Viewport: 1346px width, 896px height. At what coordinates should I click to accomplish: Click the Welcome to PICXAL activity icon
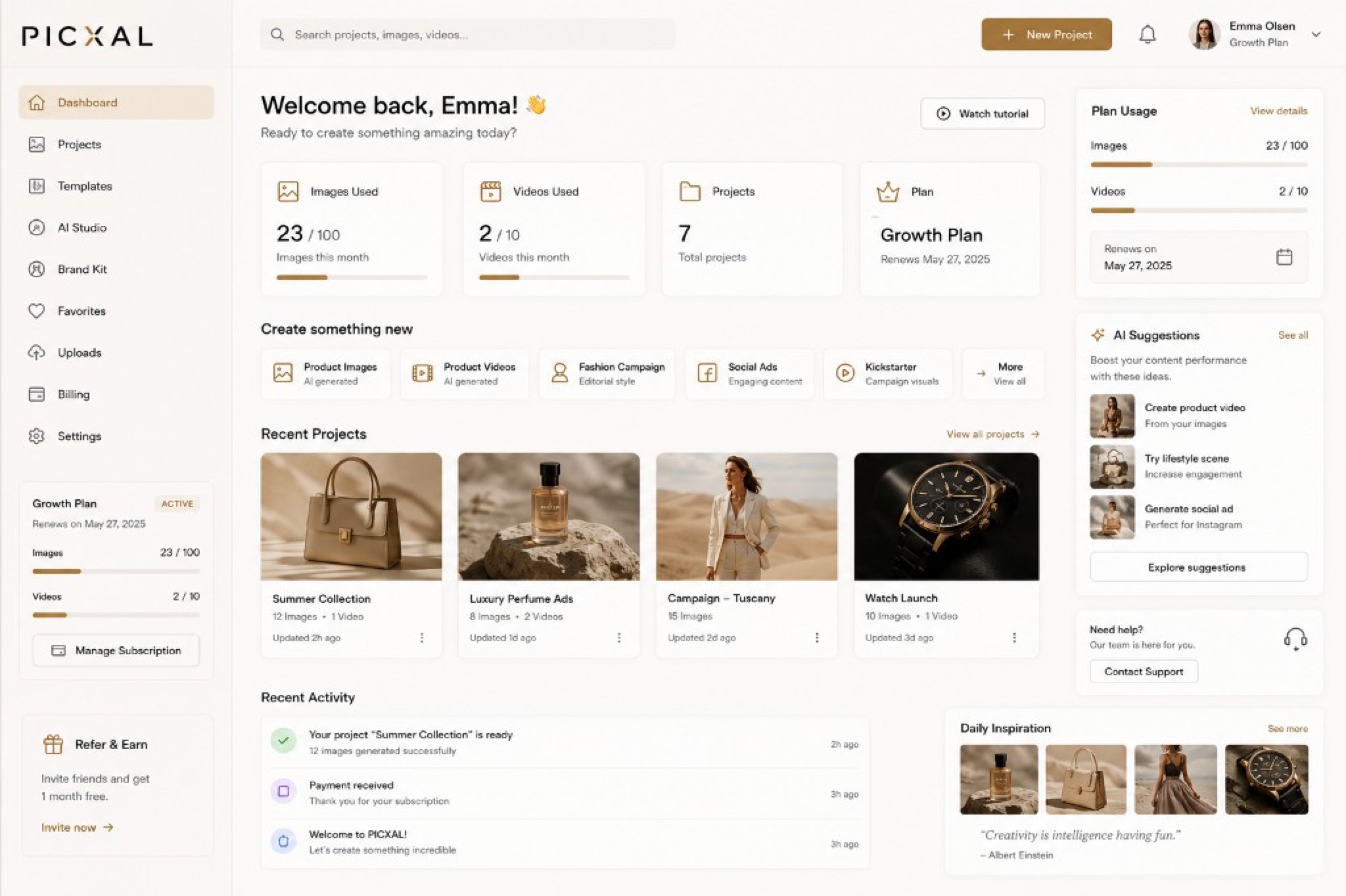[x=283, y=841]
